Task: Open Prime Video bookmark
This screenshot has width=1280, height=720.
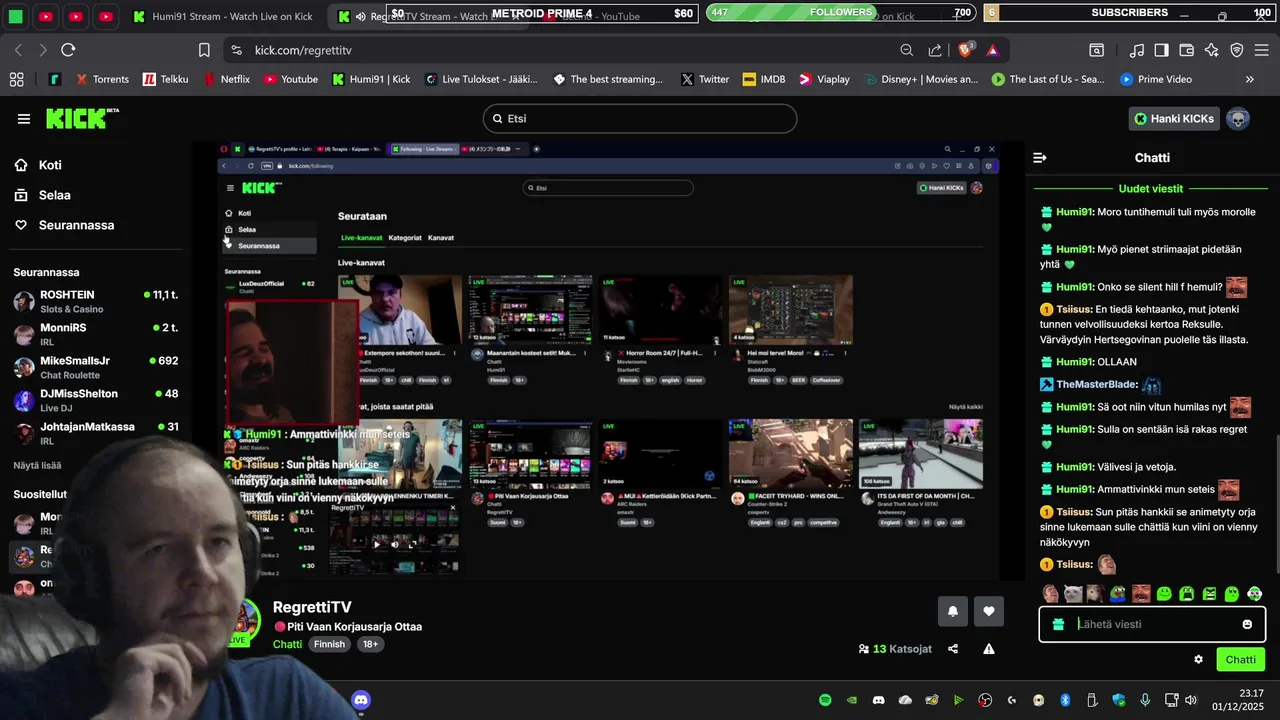Action: (x=1156, y=79)
